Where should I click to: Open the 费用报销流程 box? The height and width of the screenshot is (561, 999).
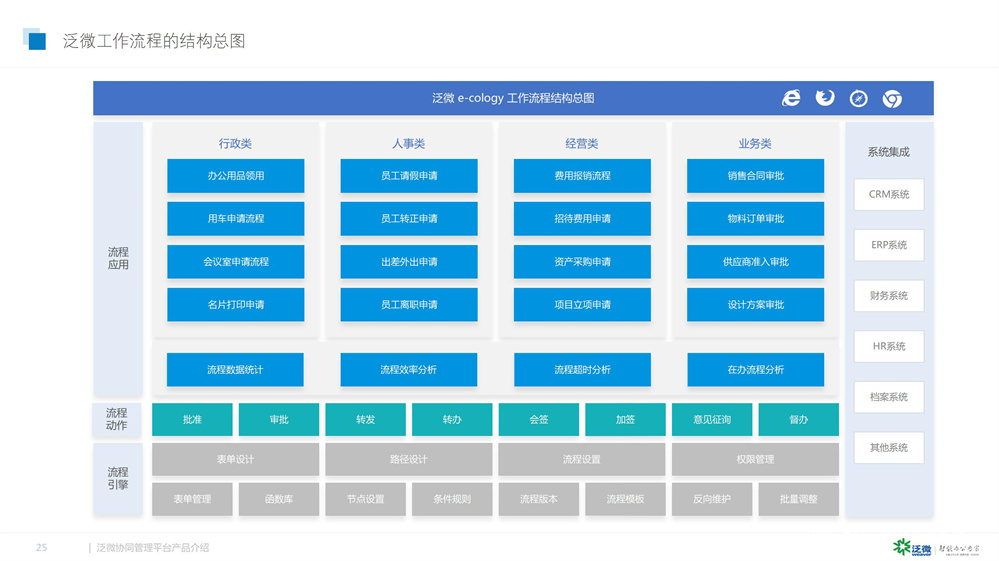(582, 176)
